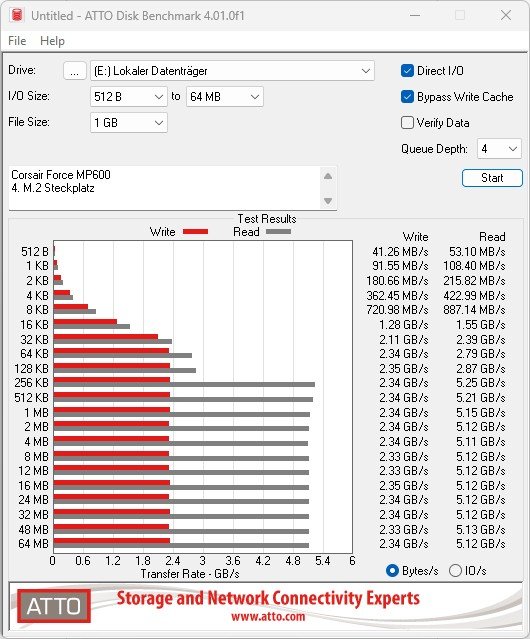This screenshot has height=639, width=530.
Task: Select the Bytes/s radio button
Action: point(392,571)
